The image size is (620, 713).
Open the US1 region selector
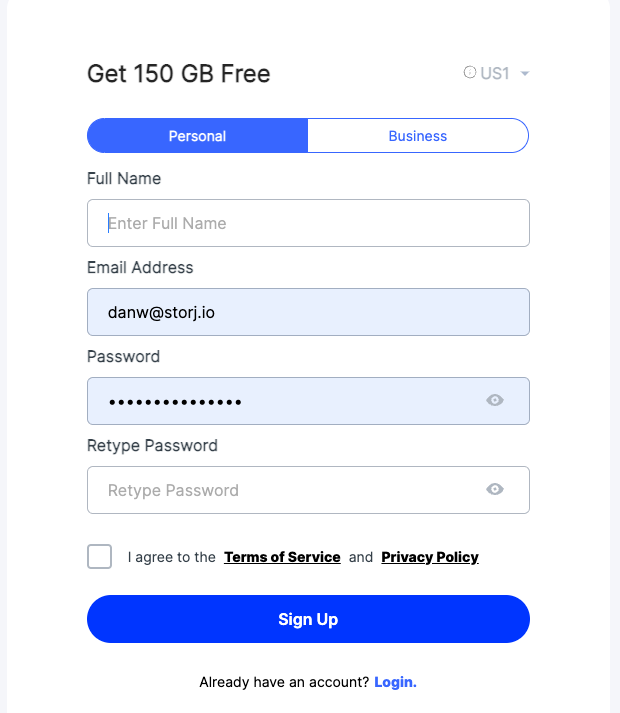coord(496,73)
